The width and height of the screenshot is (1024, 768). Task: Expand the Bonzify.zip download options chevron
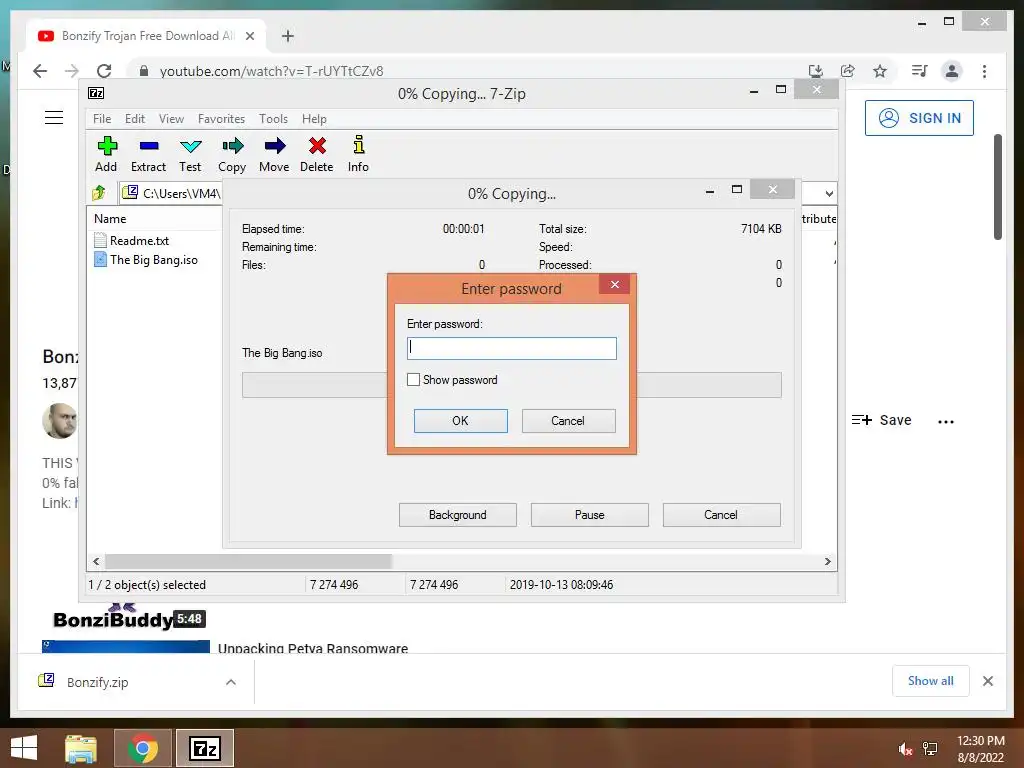(x=231, y=682)
